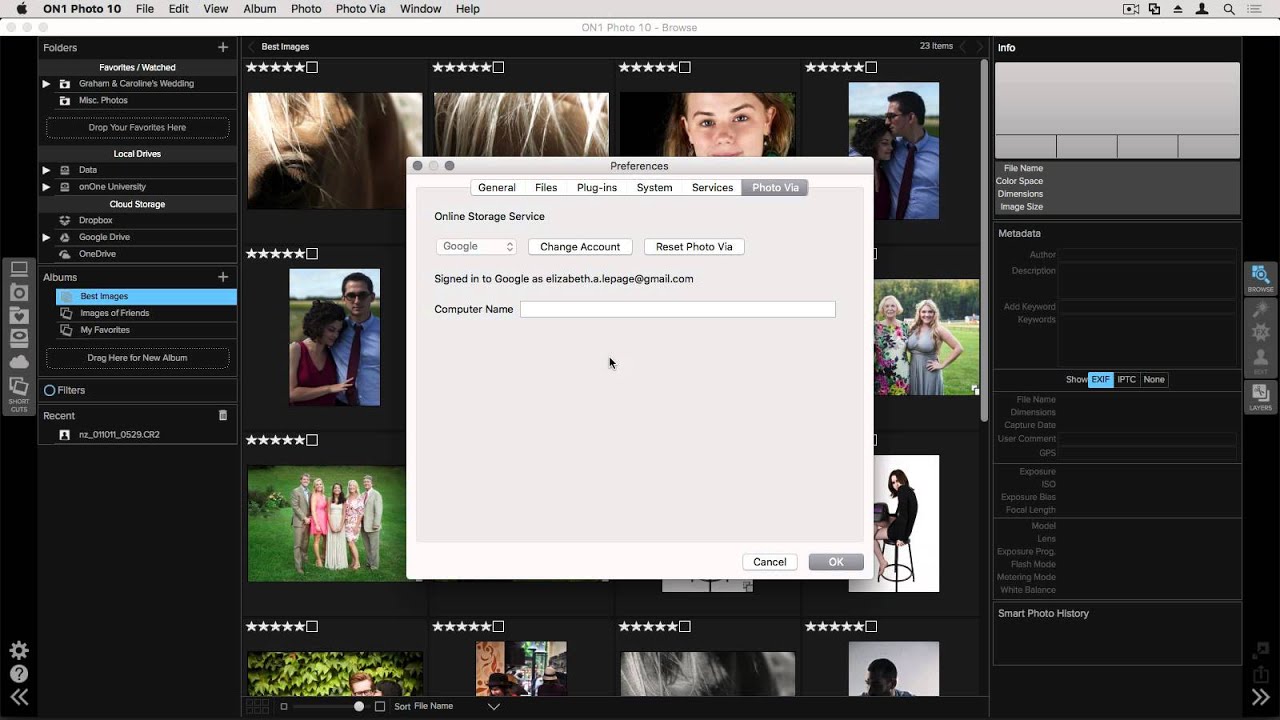This screenshot has width=1280, height=720.
Task: Open the Window menu
Action: pyautogui.click(x=420, y=9)
